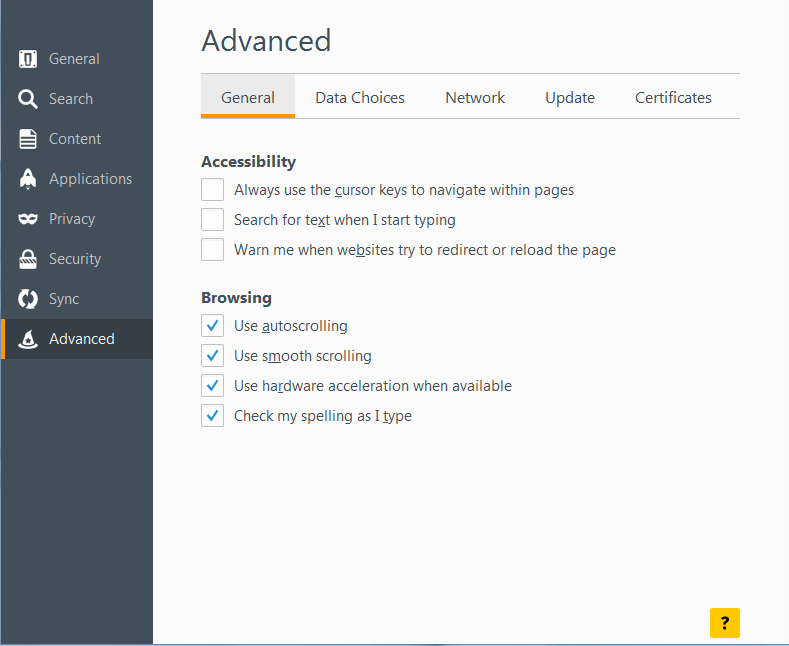Switch to the Update tab

pyautogui.click(x=570, y=97)
